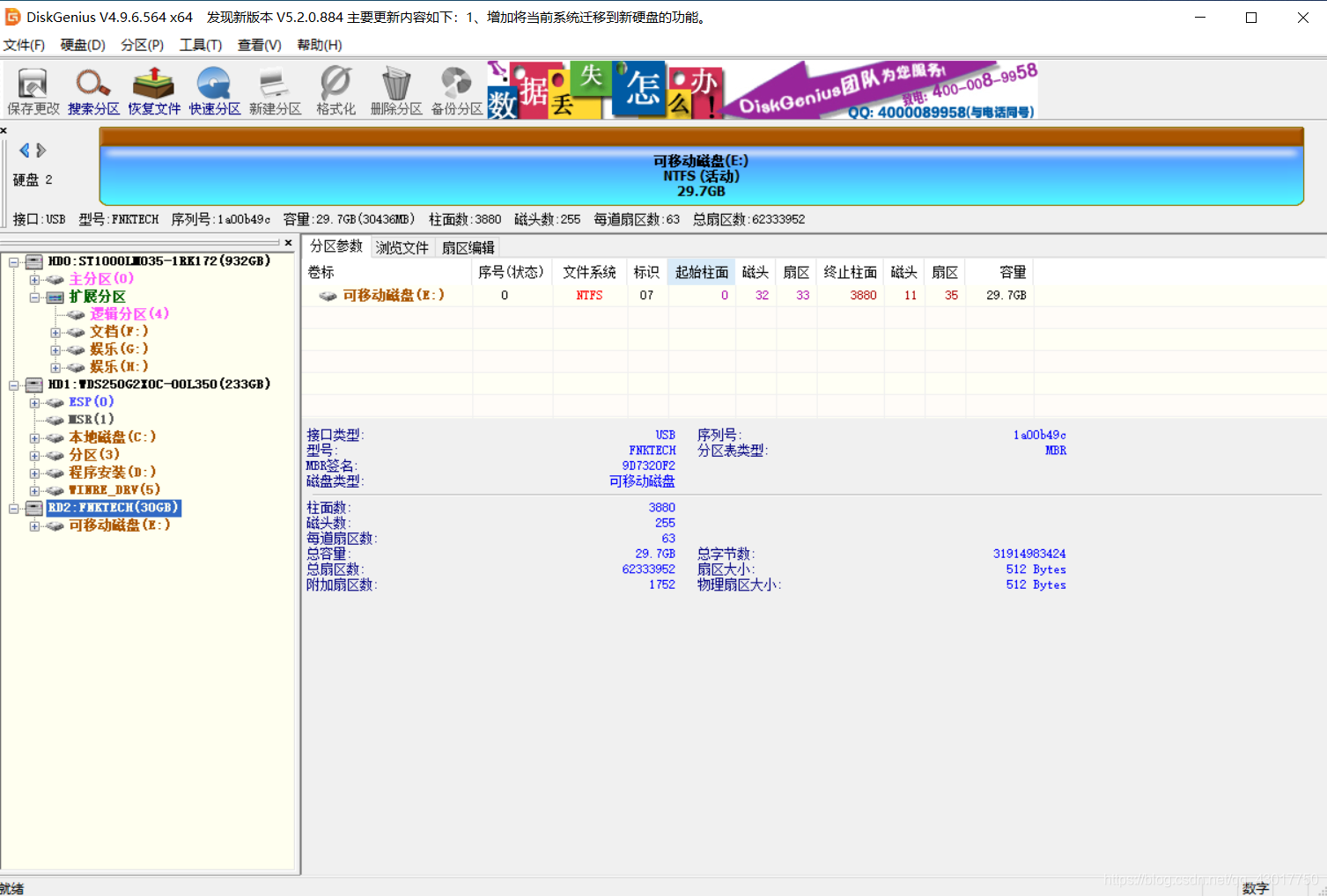Click the removable disk icon in partition table row
Viewport: 1327px width, 896px height.
tap(328, 296)
